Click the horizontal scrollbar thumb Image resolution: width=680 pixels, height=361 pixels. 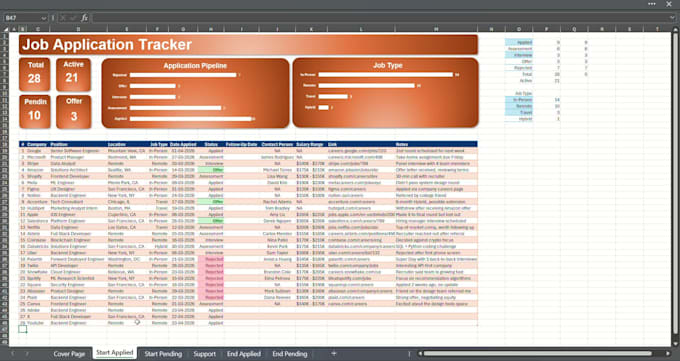click(x=537, y=354)
